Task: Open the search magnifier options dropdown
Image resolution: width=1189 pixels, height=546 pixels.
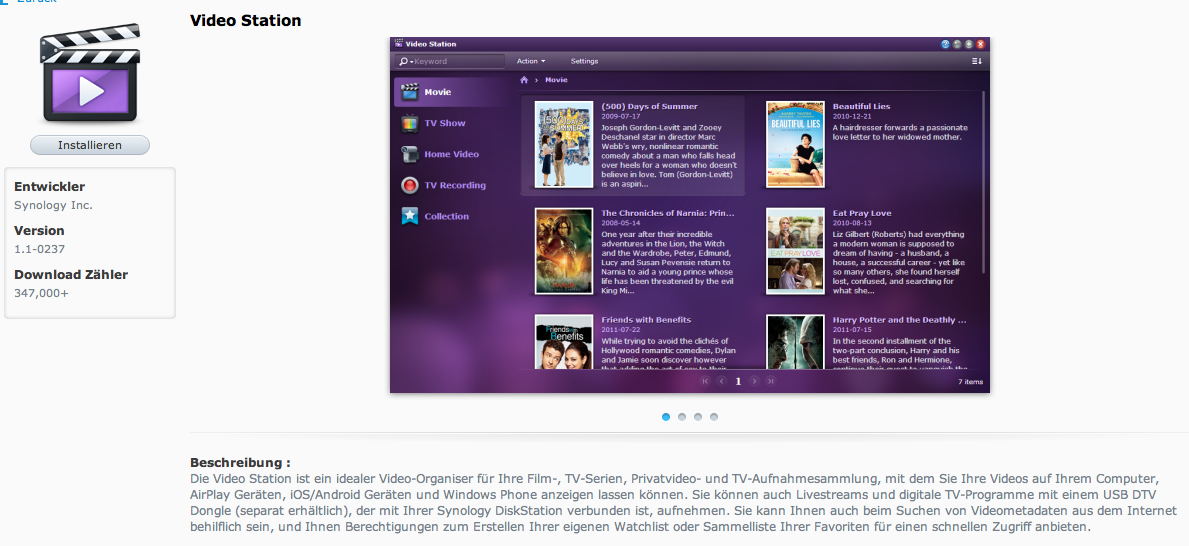Action: pos(406,61)
